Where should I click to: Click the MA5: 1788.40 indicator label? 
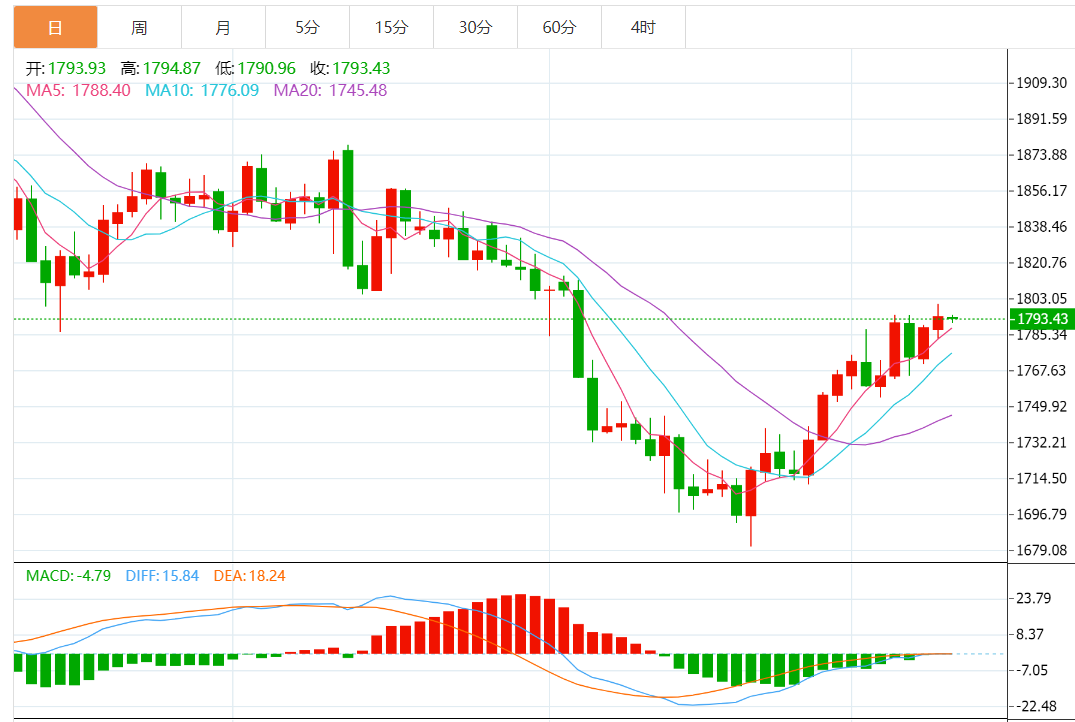pyautogui.click(x=78, y=91)
